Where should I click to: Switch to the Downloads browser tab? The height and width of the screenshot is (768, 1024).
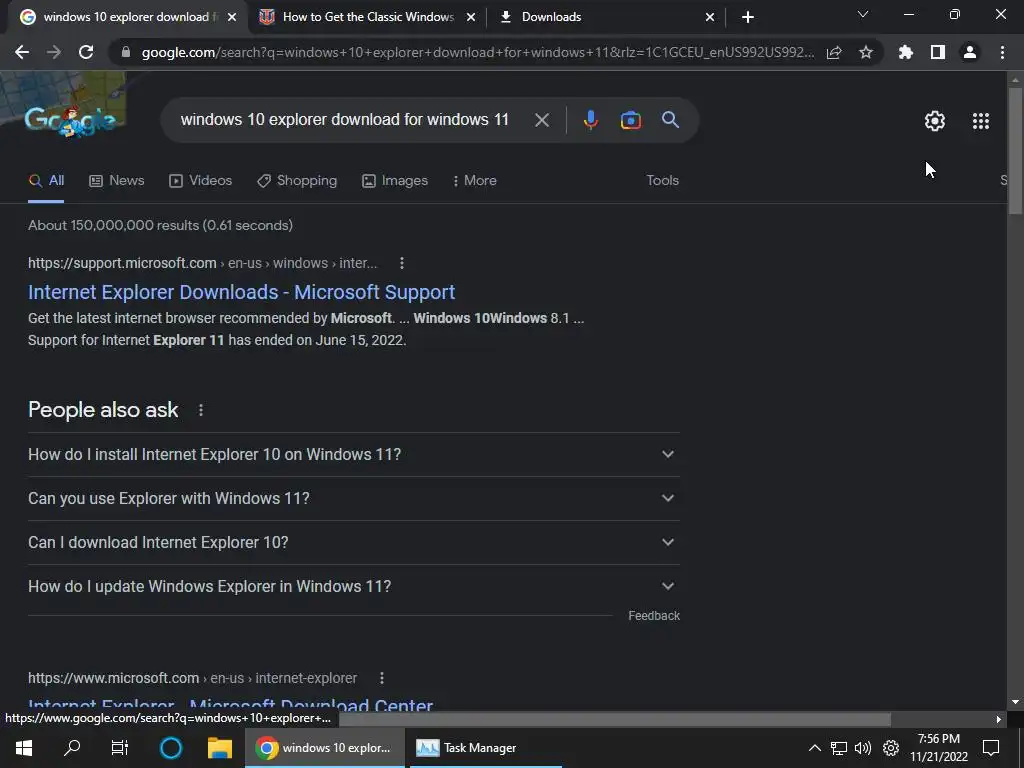605,17
